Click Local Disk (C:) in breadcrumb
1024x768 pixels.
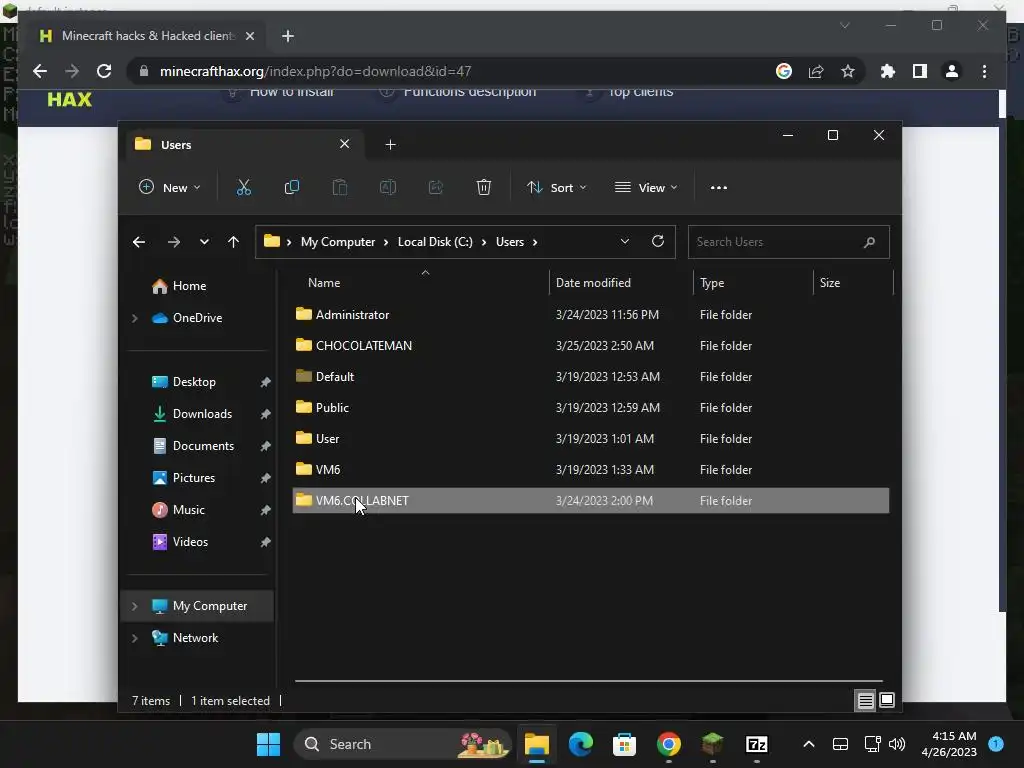(x=435, y=242)
